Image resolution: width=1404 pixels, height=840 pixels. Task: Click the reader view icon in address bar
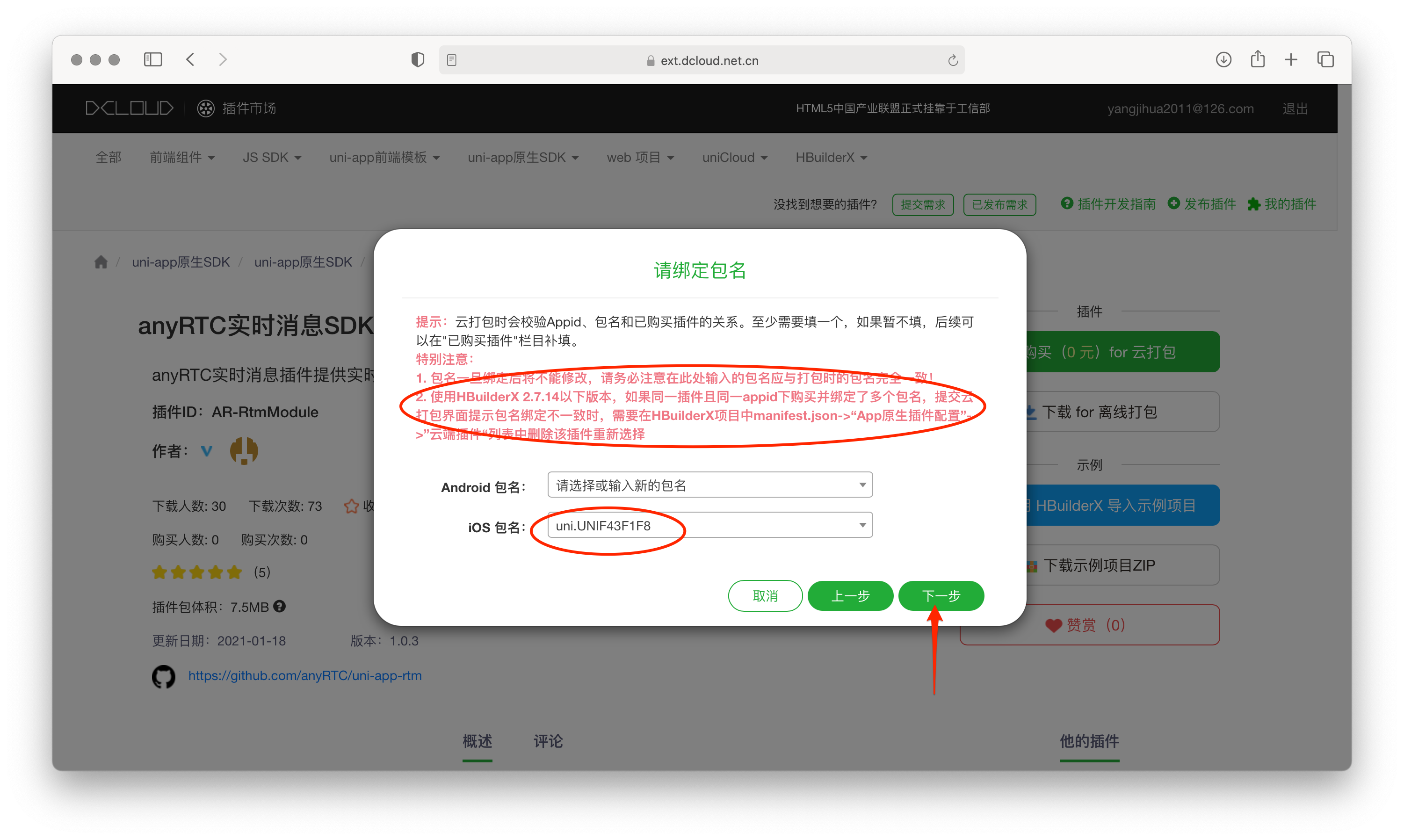452,60
